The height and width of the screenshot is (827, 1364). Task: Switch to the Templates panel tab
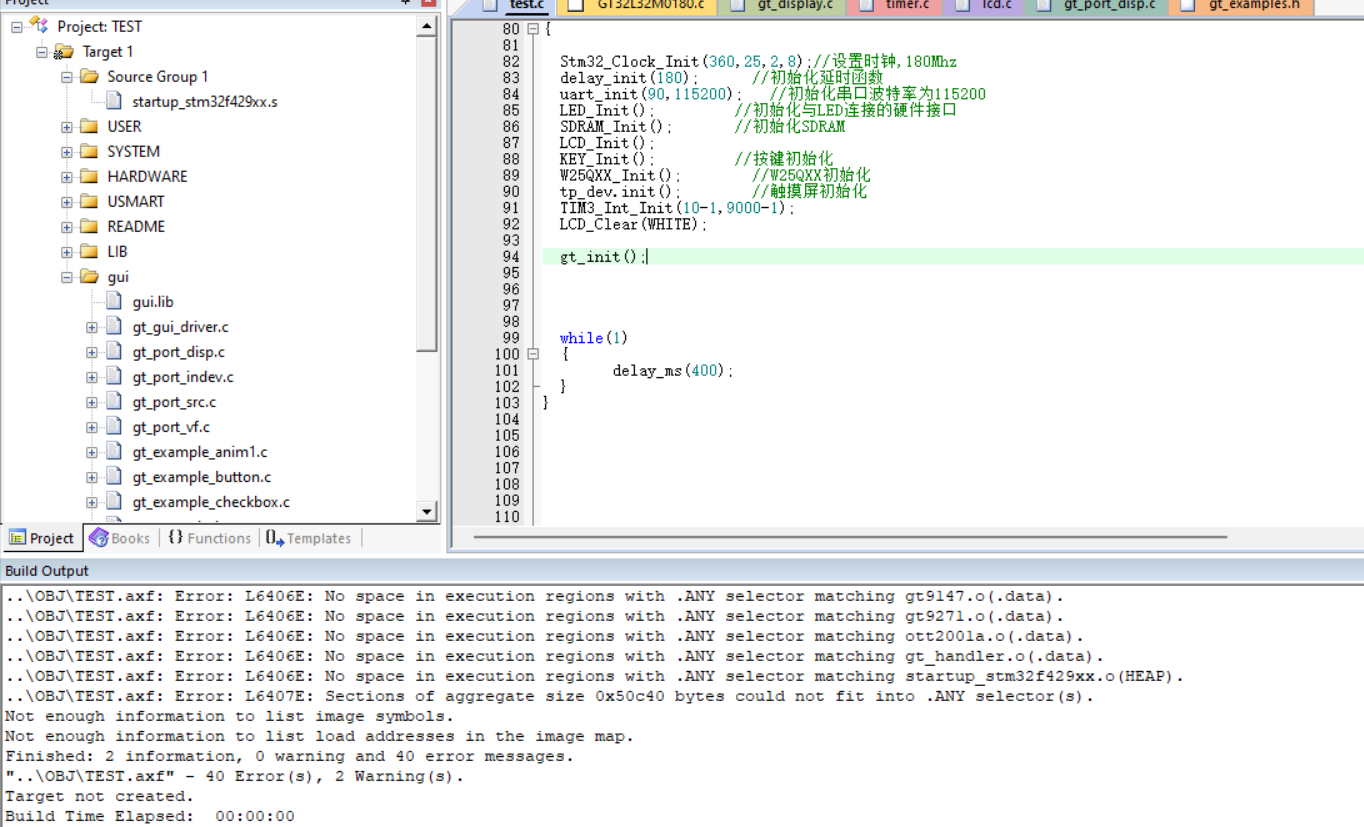coord(309,538)
